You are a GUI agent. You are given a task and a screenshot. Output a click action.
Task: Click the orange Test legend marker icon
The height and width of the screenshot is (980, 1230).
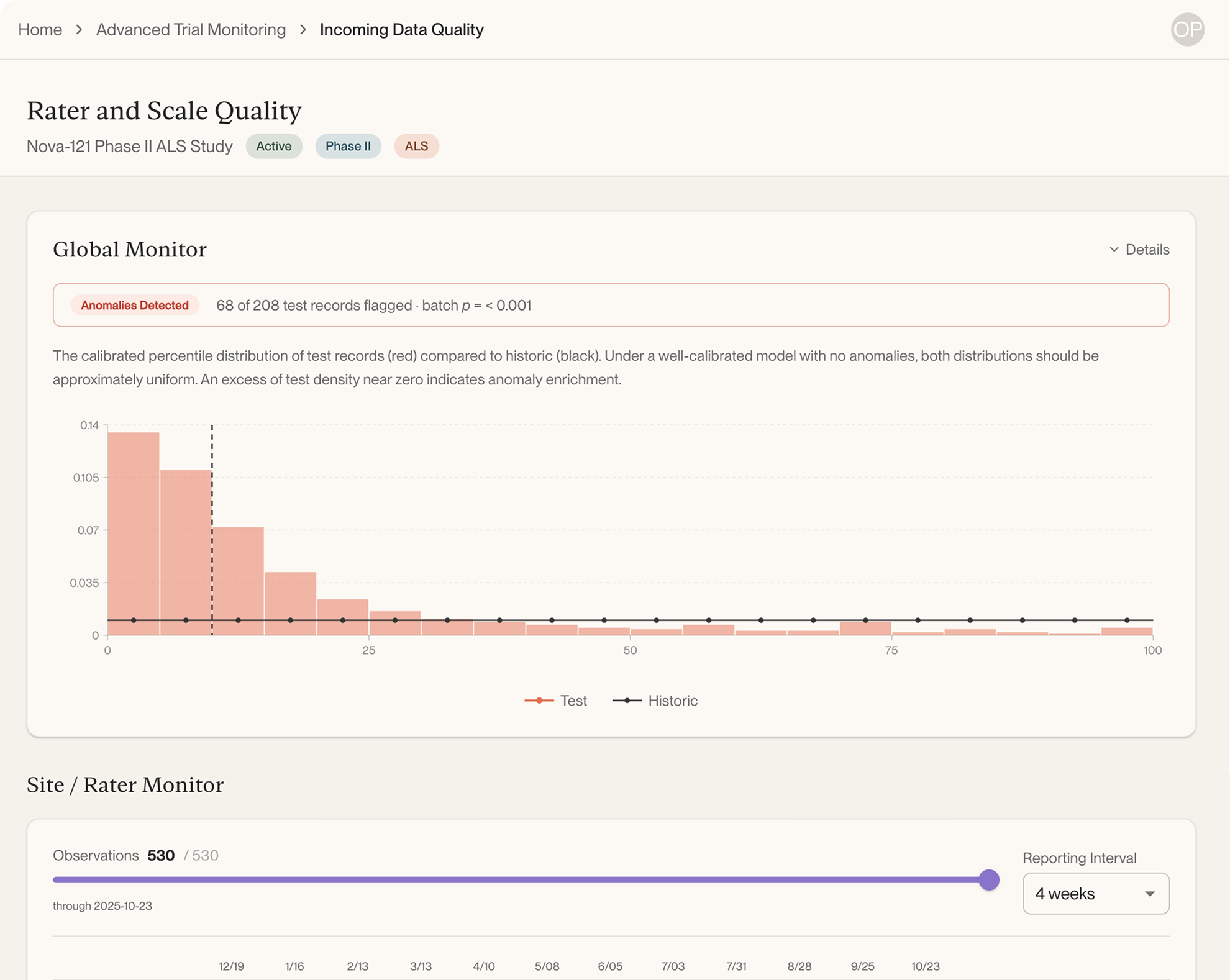click(539, 701)
